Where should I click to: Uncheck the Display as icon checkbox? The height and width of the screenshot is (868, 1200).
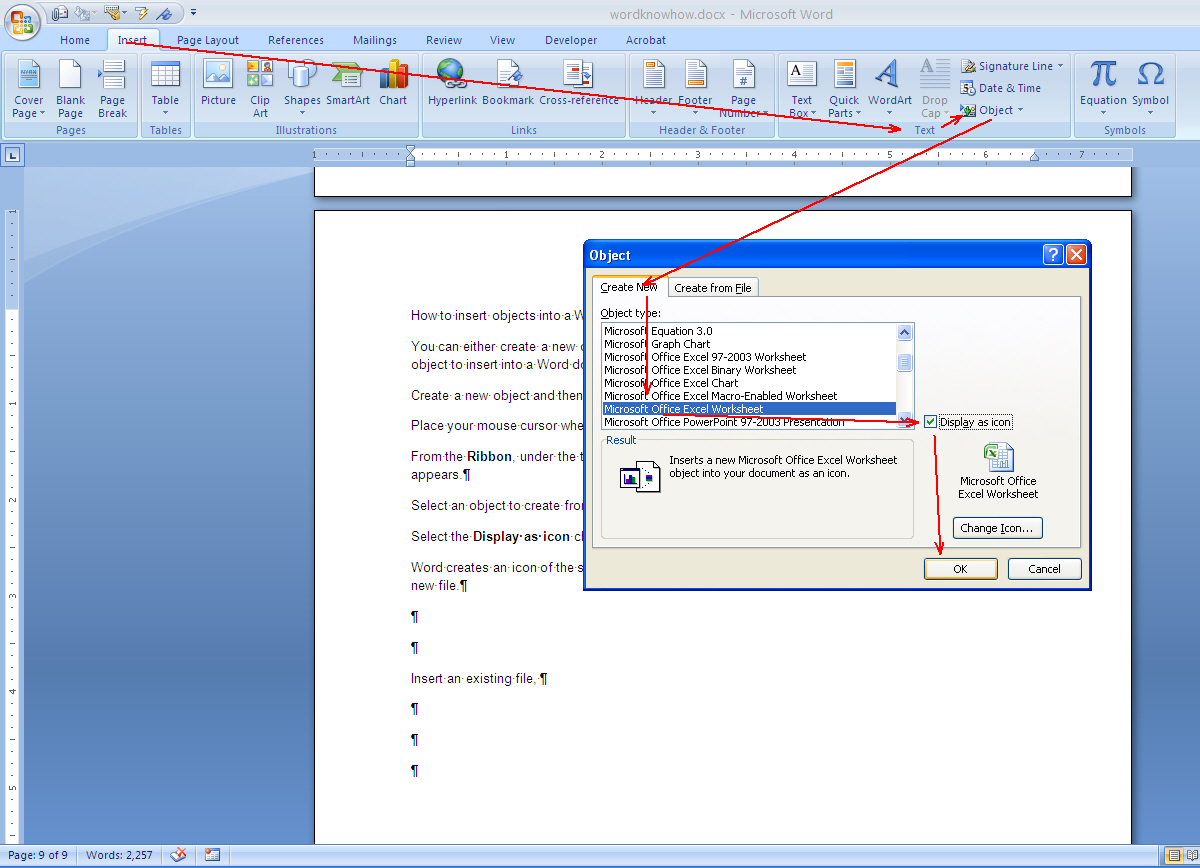point(931,422)
